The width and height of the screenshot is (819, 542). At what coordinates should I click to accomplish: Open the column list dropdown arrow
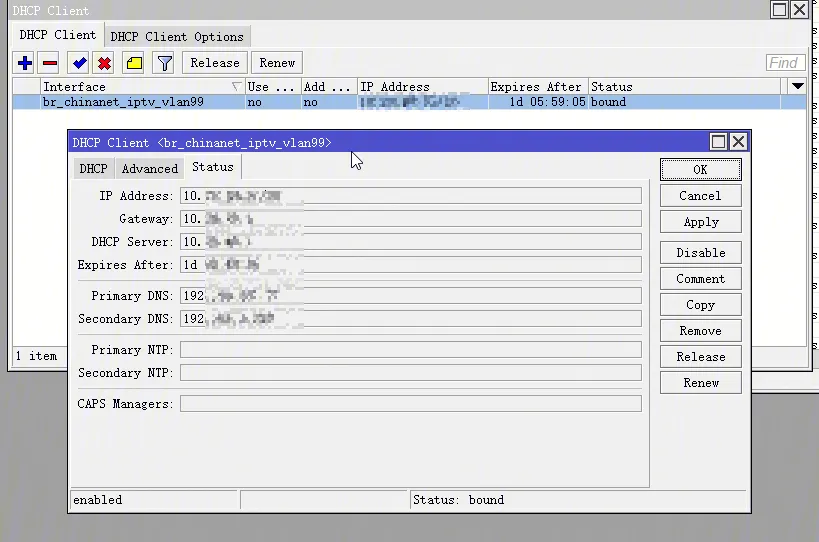click(x=797, y=87)
